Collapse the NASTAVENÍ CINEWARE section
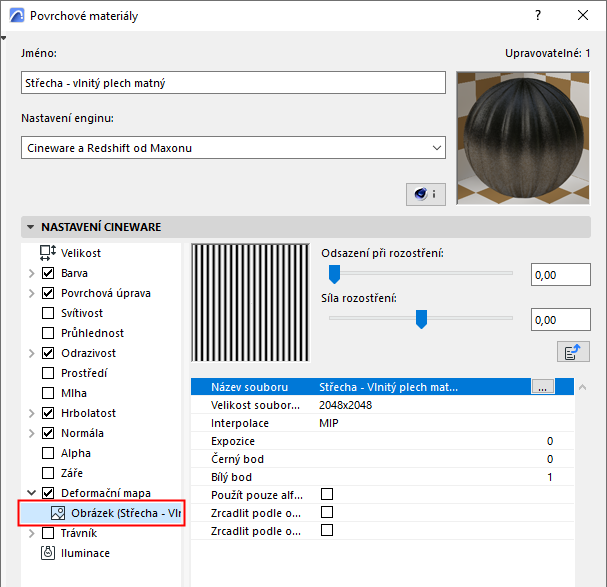 [x=30, y=227]
